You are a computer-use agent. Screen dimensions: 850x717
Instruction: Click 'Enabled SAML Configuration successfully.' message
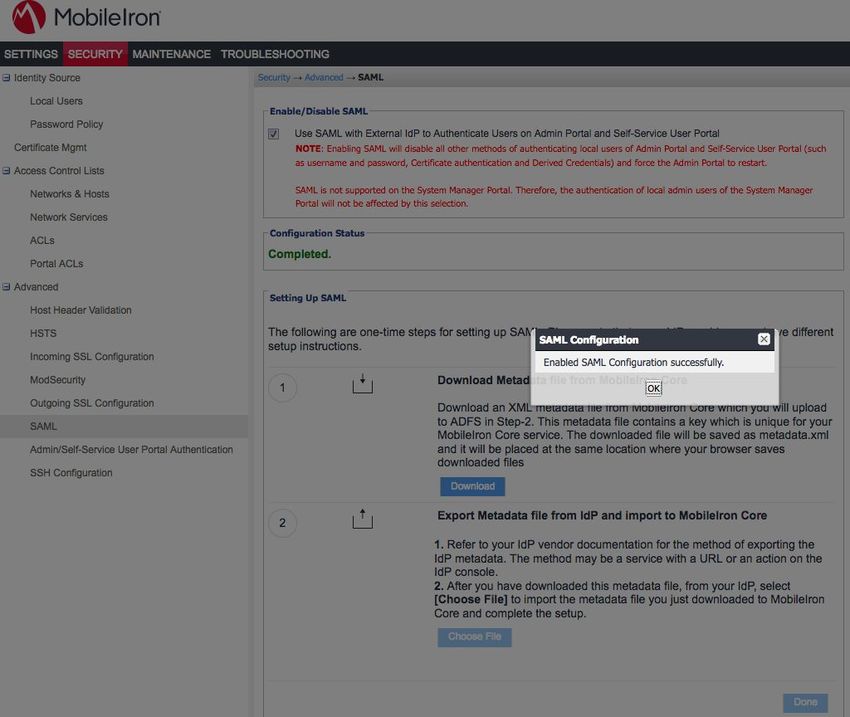[634, 363]
